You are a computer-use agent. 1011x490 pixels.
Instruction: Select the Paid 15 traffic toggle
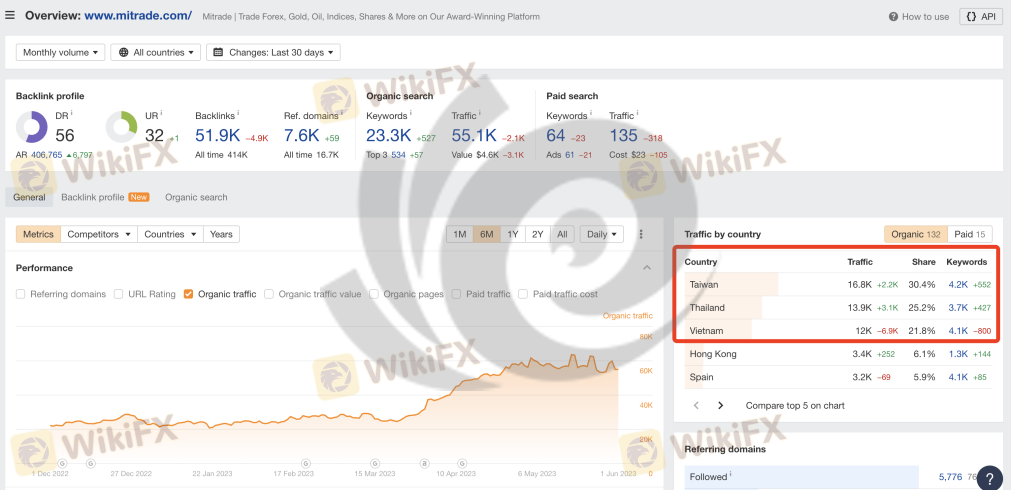[x=970, y=234]
